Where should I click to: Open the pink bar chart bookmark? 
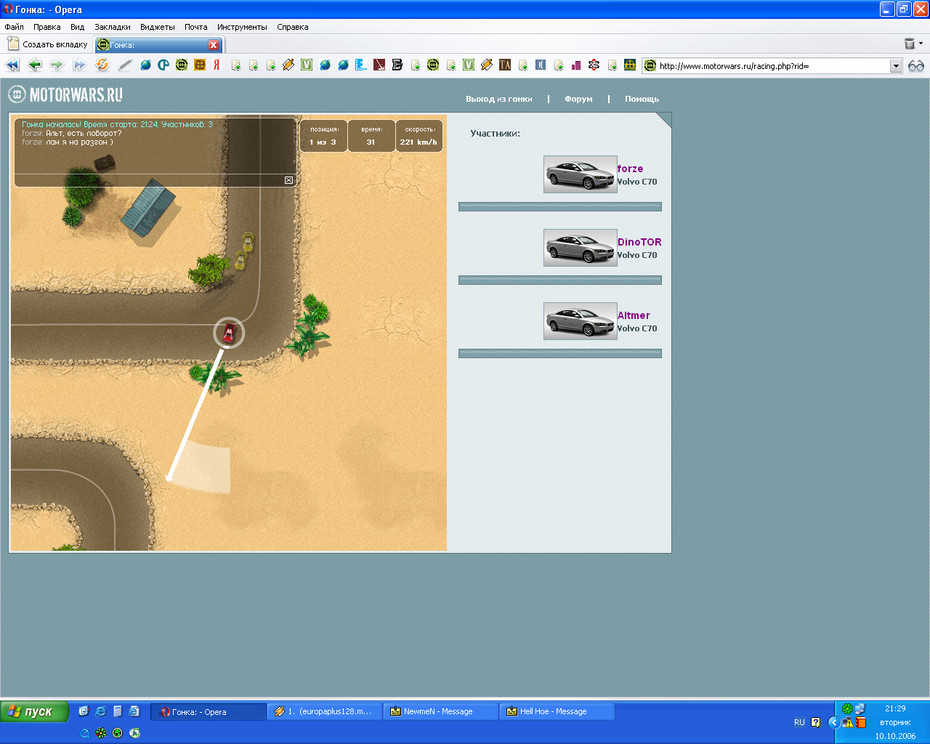[x=576, y=65]
